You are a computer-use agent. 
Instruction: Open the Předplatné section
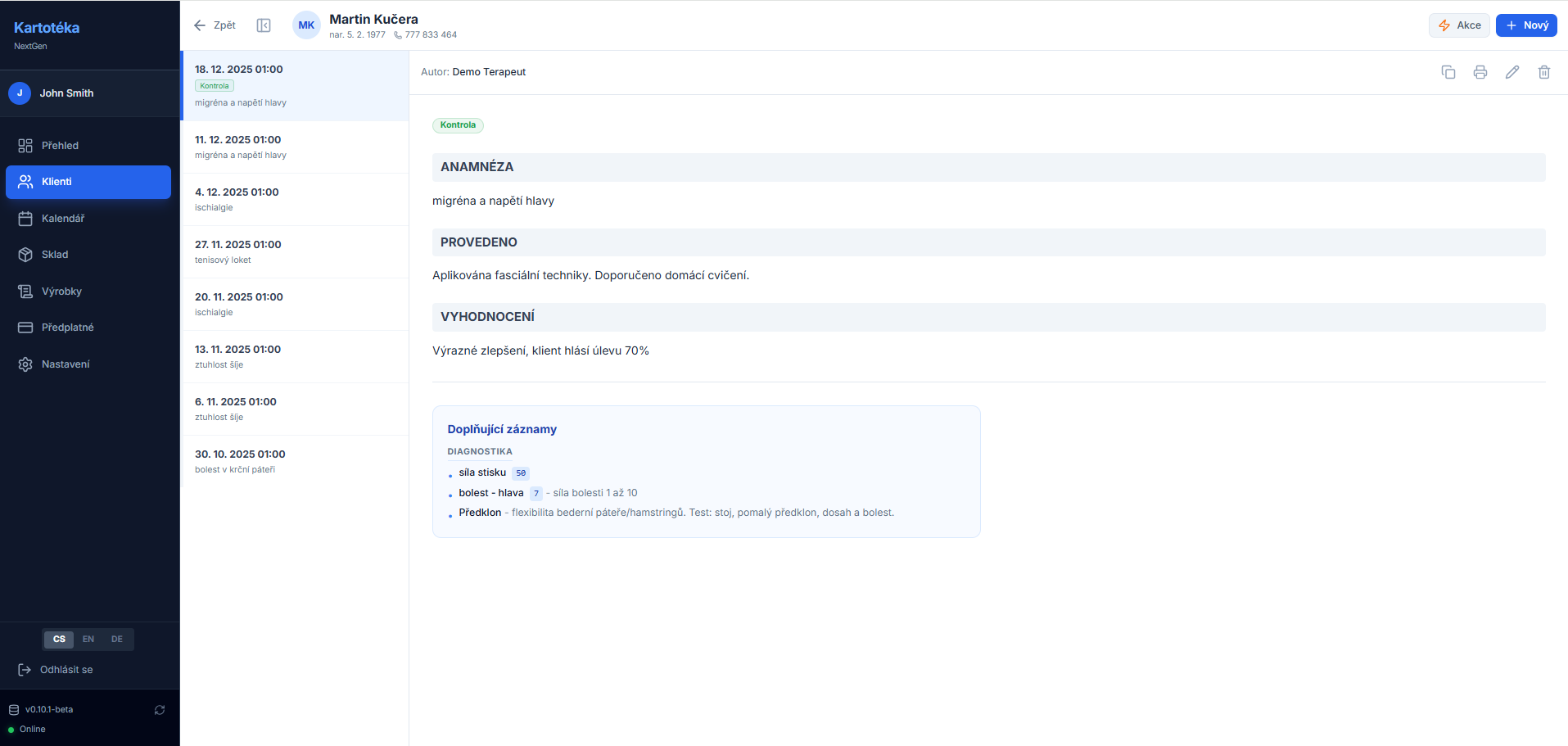[x=88, y=328]
